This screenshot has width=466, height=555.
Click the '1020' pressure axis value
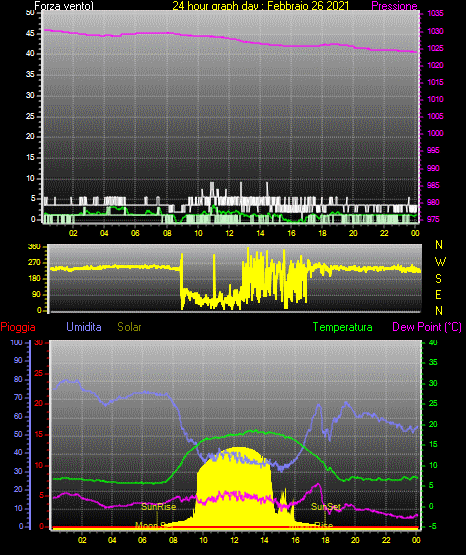tap(435, 65)
